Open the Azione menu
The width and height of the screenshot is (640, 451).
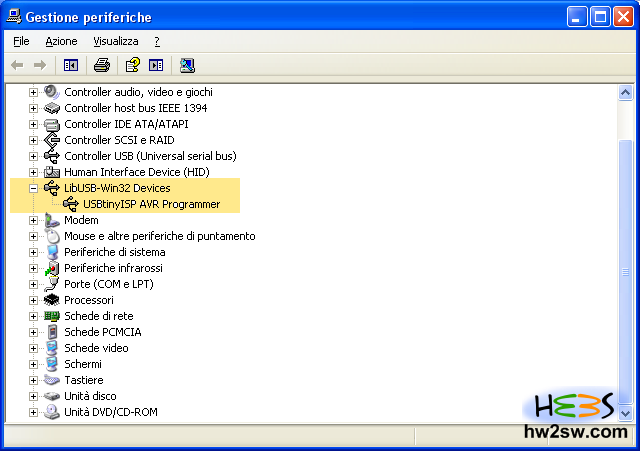coord(61,41)
